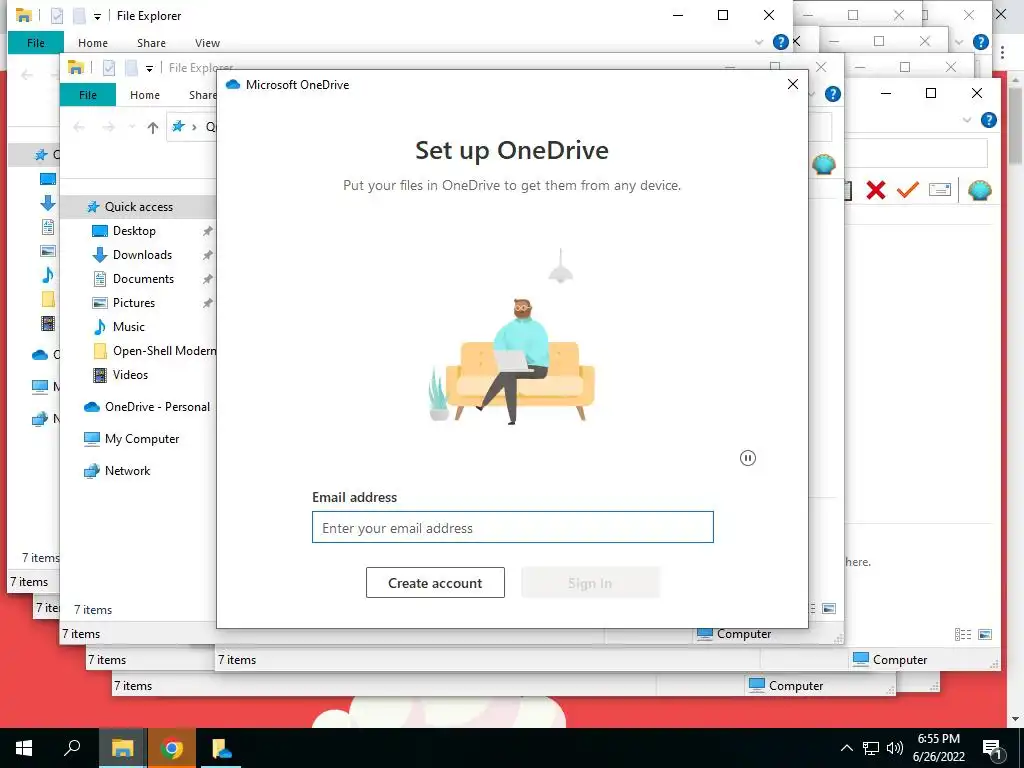Click the Back arrow in second File Explorer
This screenshot has width=1024, height=768.
point(79,127)
